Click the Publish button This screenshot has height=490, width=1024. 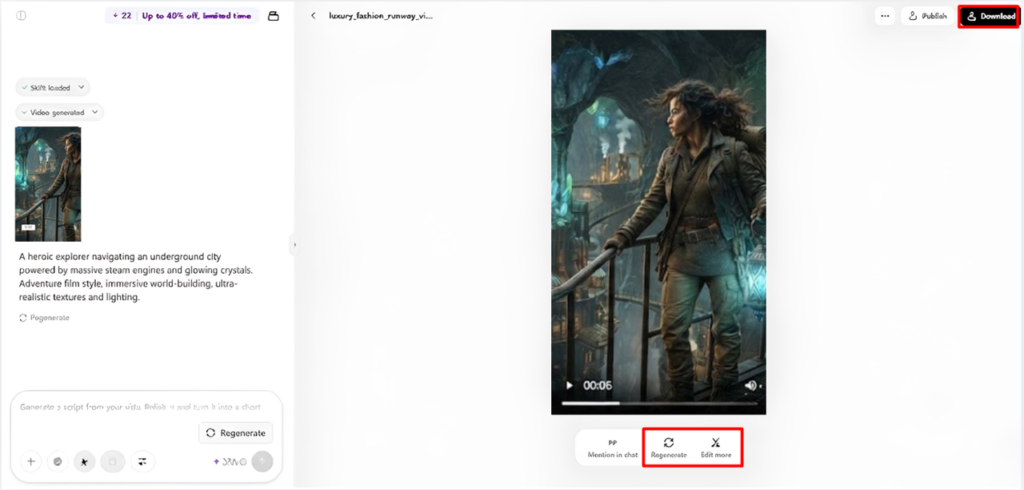(x=927, y=16)
